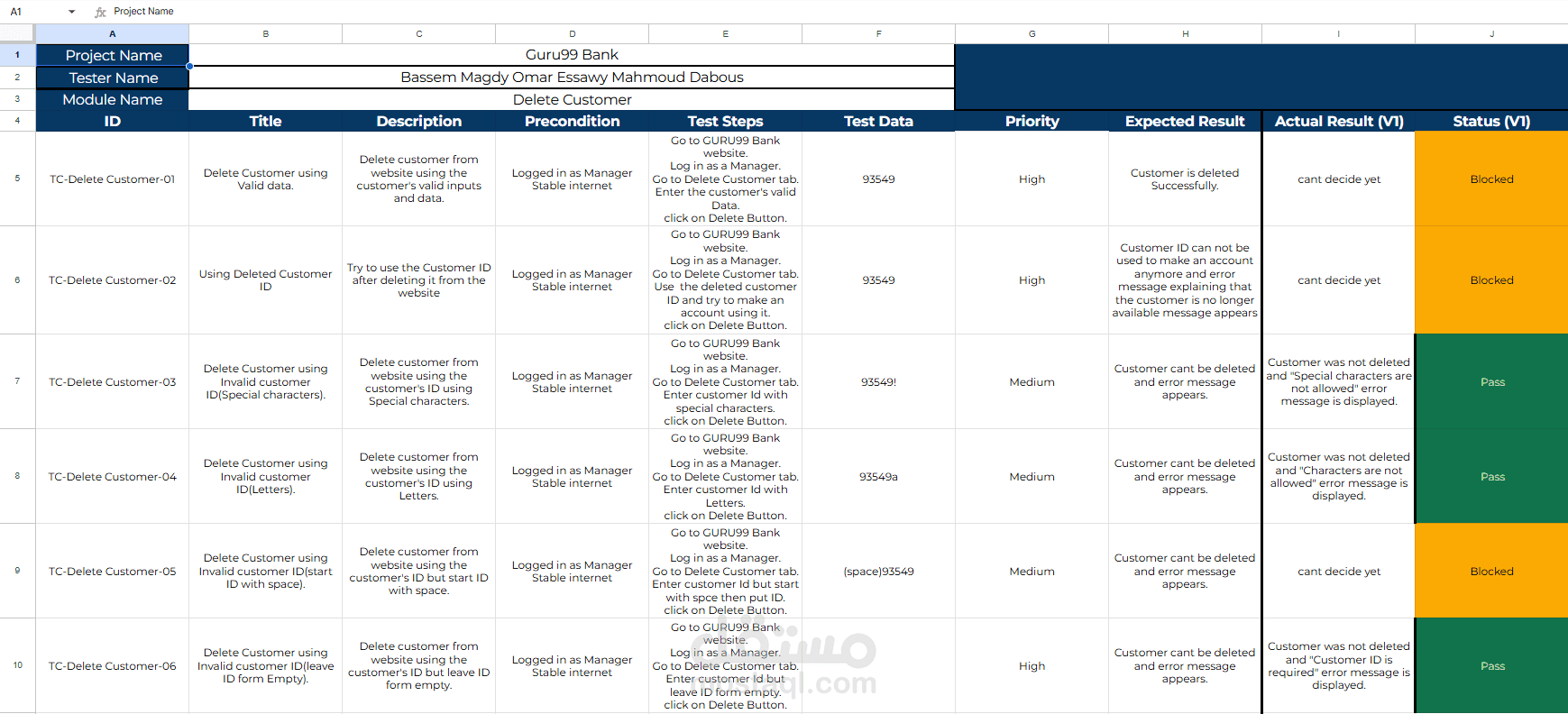Select column E header
This screenshot has height=714, width=1568.
point(726,33)
